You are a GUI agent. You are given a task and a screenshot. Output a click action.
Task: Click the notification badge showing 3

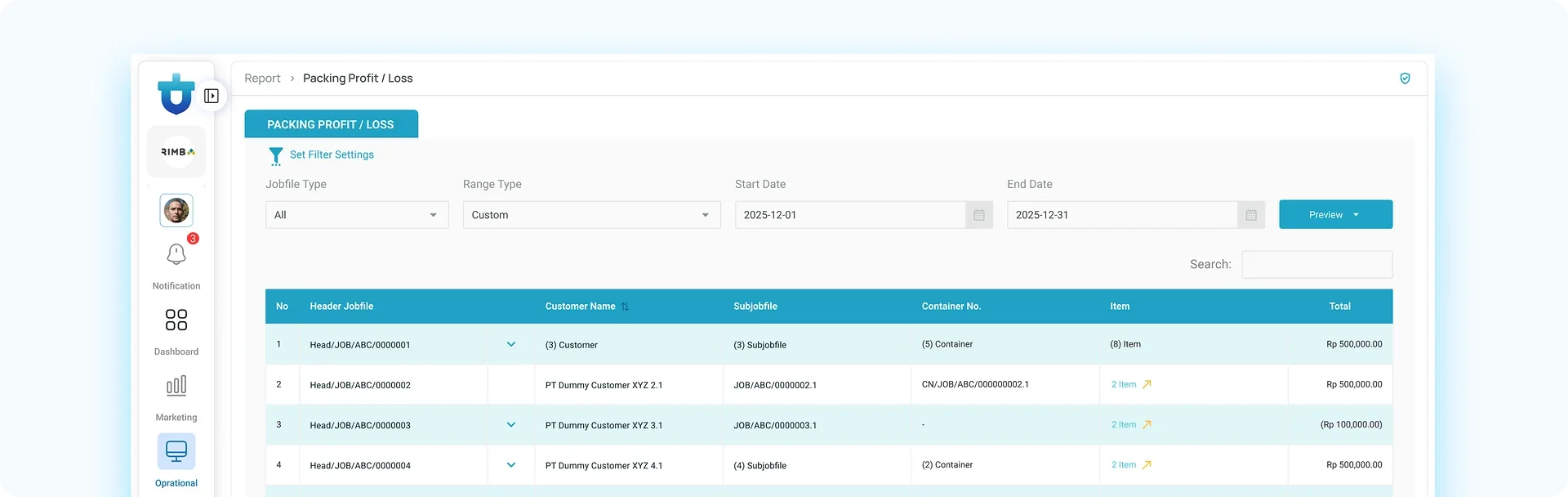[193, 239]
